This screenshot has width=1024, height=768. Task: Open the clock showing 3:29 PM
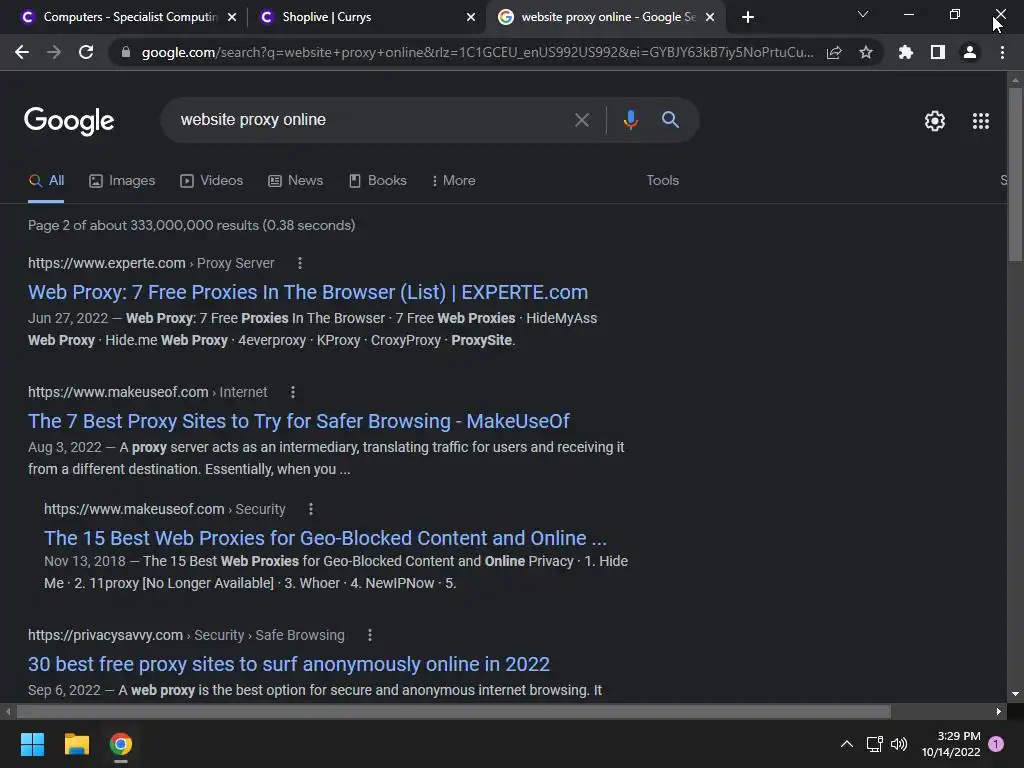click(x=951, y=744)
